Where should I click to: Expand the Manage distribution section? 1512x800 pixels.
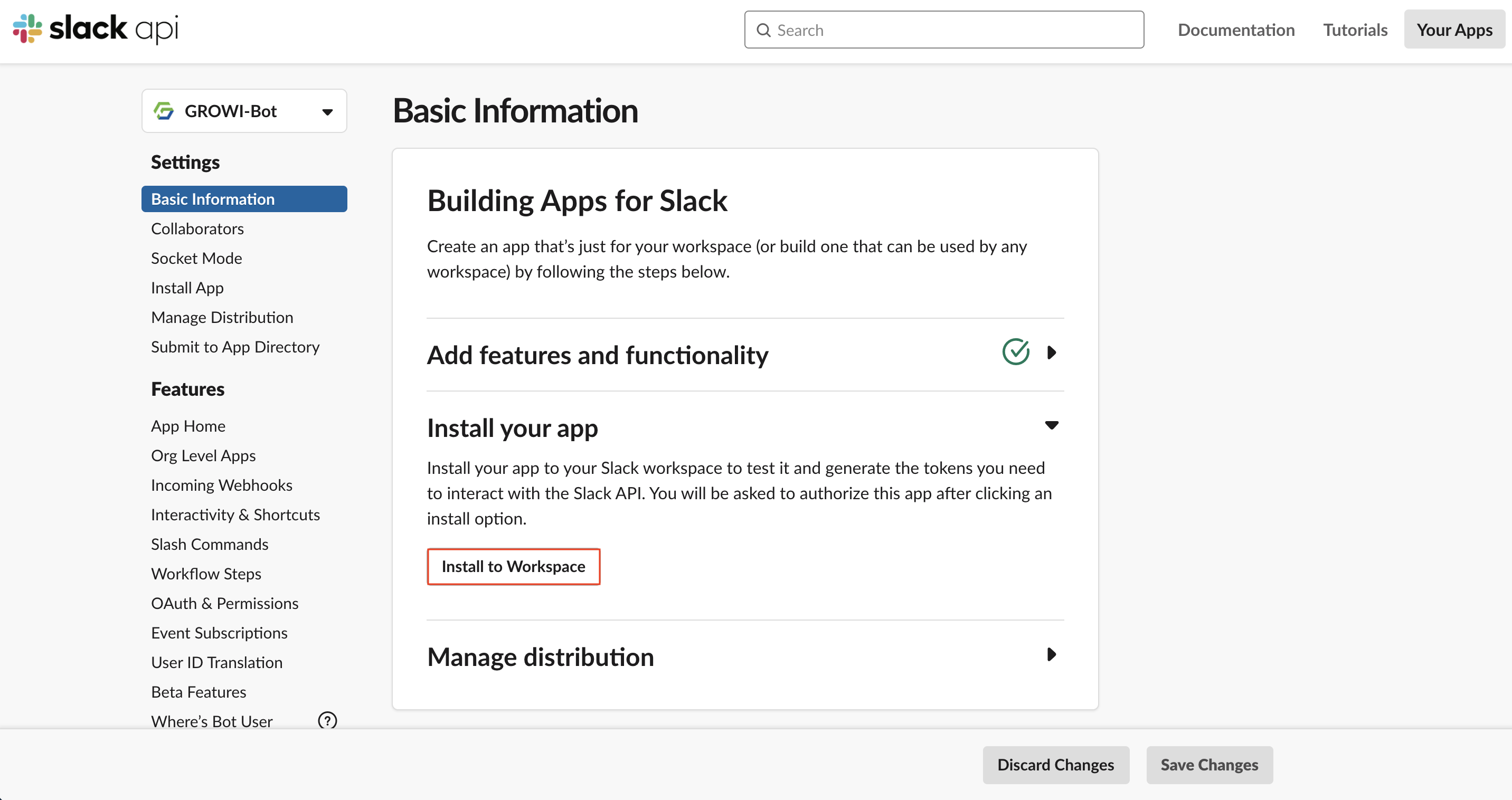coord(1052,654)
